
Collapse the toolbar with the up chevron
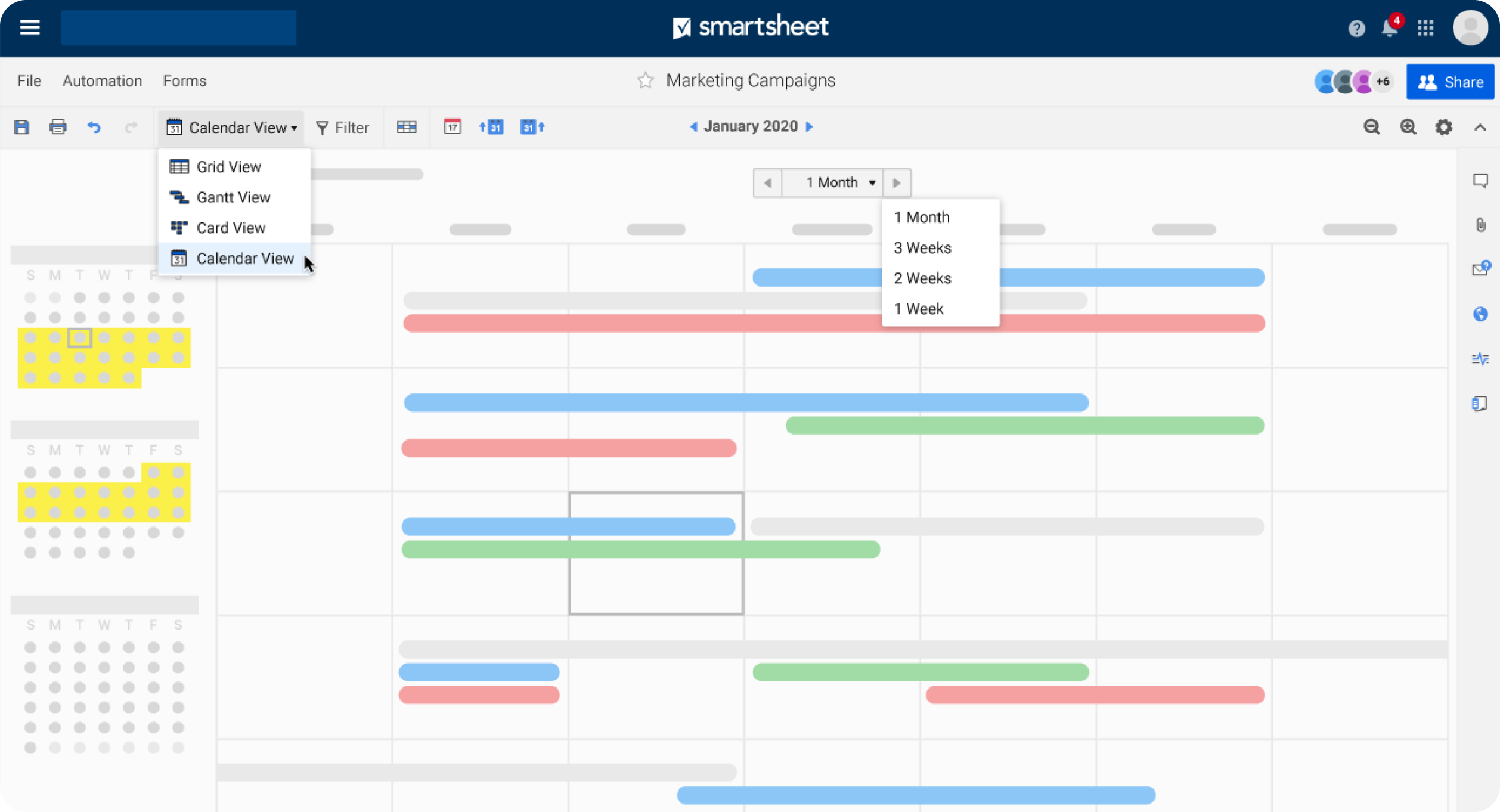(1480, 127)
